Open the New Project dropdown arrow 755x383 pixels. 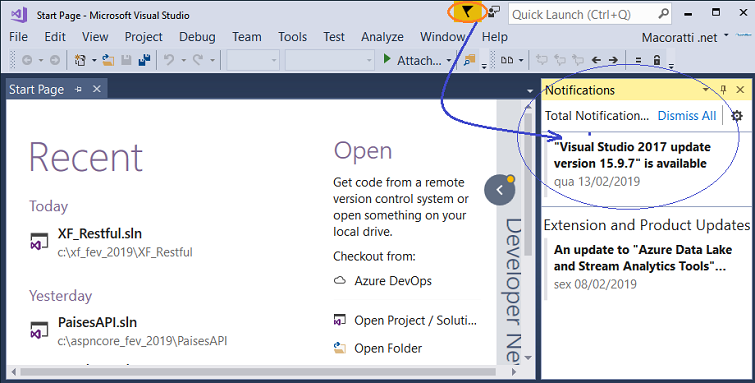(x=94, y=60)
